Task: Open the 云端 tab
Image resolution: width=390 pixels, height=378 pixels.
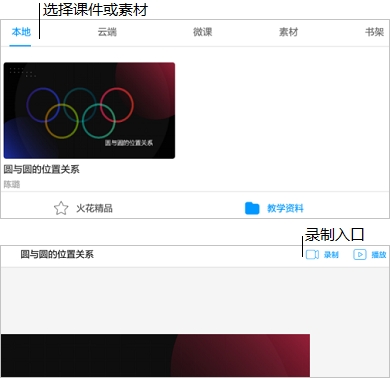Action: (107, 32)
